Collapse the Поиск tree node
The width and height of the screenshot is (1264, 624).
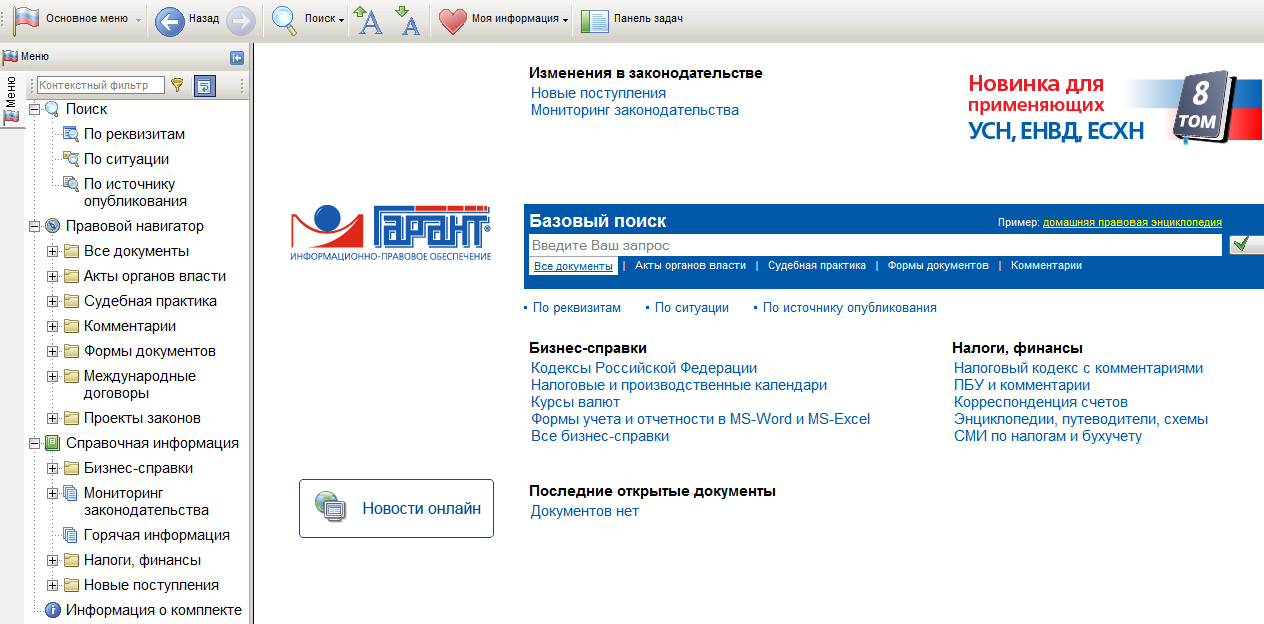(34, 109)
